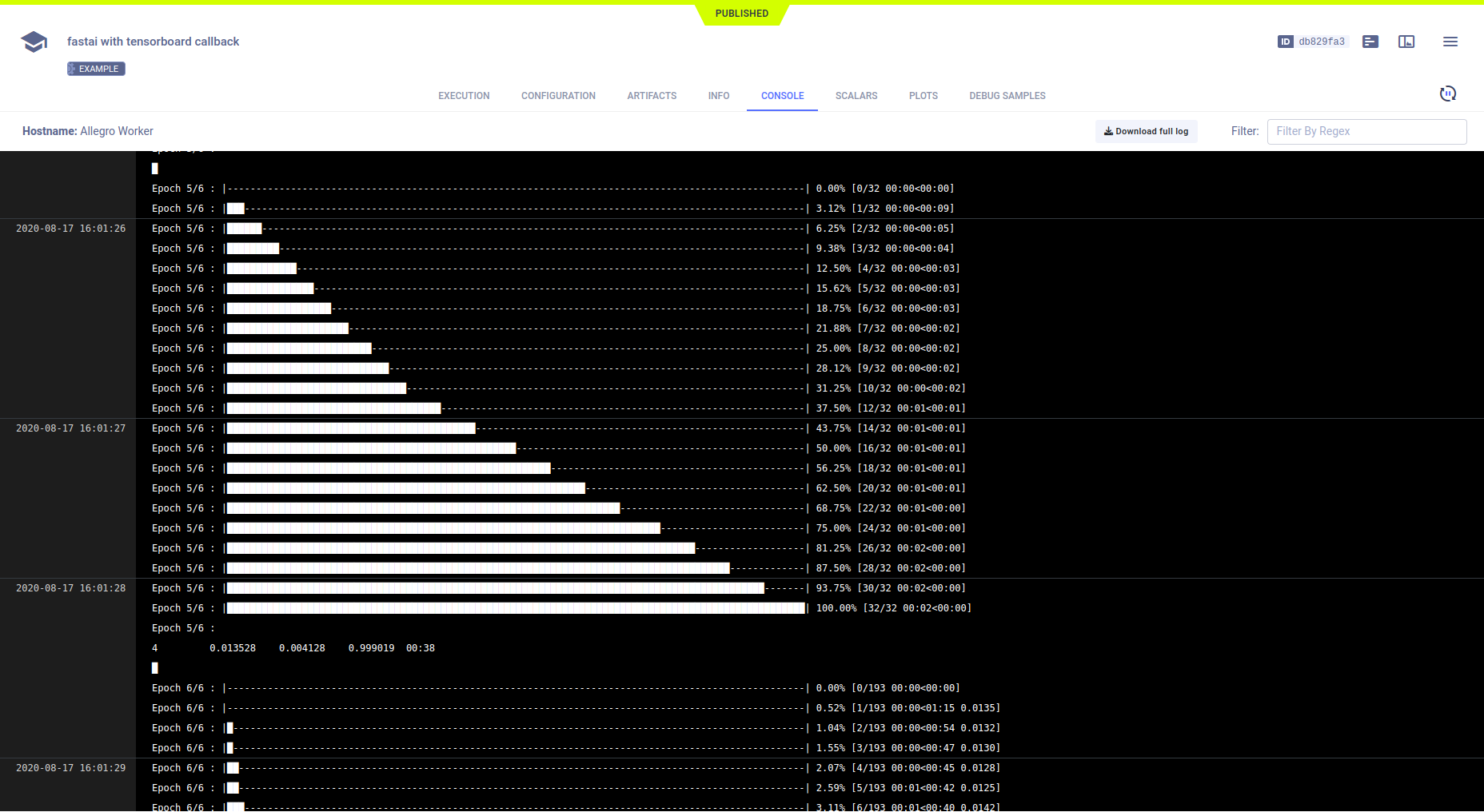Click the graduation cap experiment icon
1484x812 pixels.
coord(34,42)
